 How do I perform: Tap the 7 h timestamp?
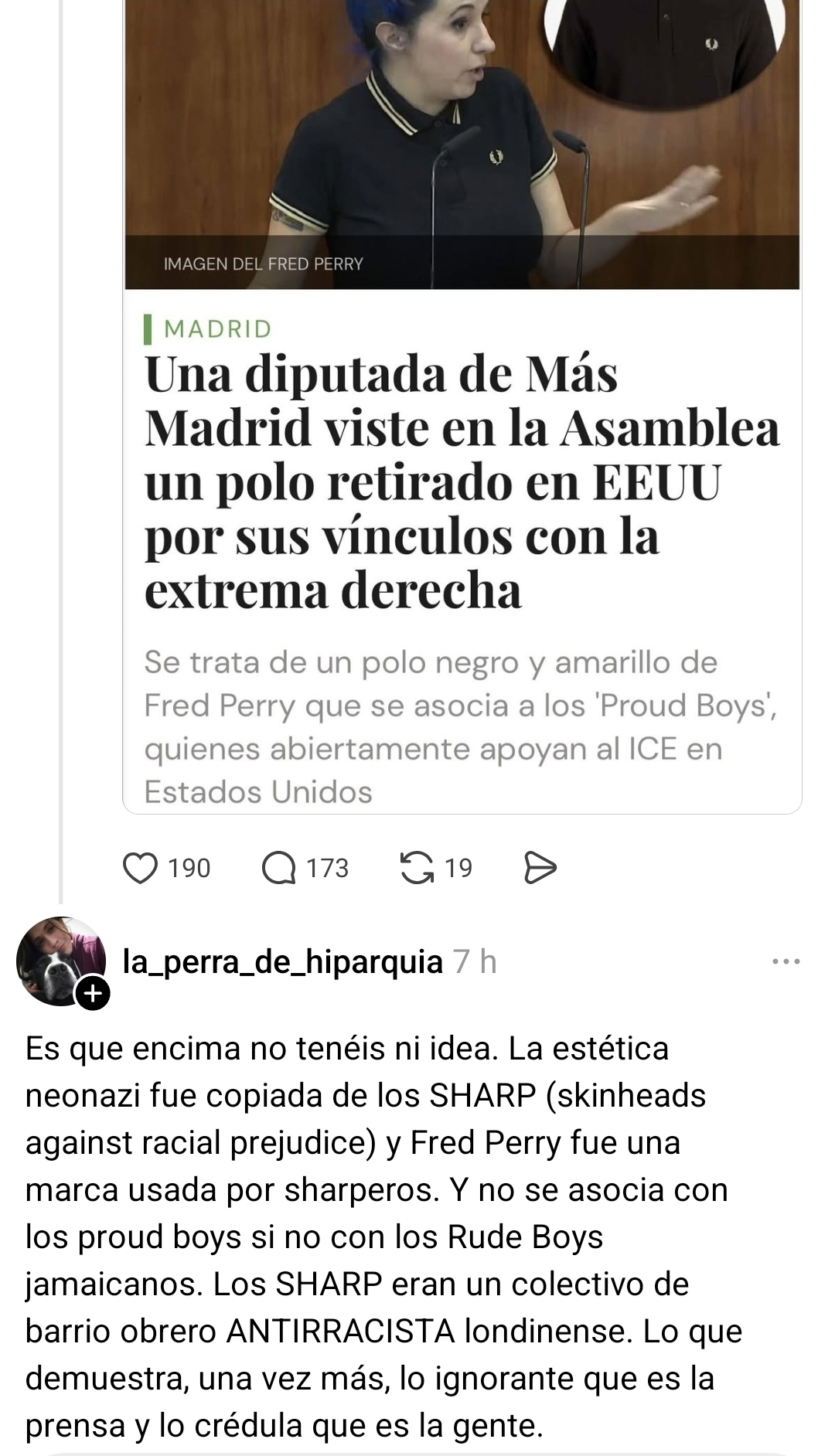point(475,962)
